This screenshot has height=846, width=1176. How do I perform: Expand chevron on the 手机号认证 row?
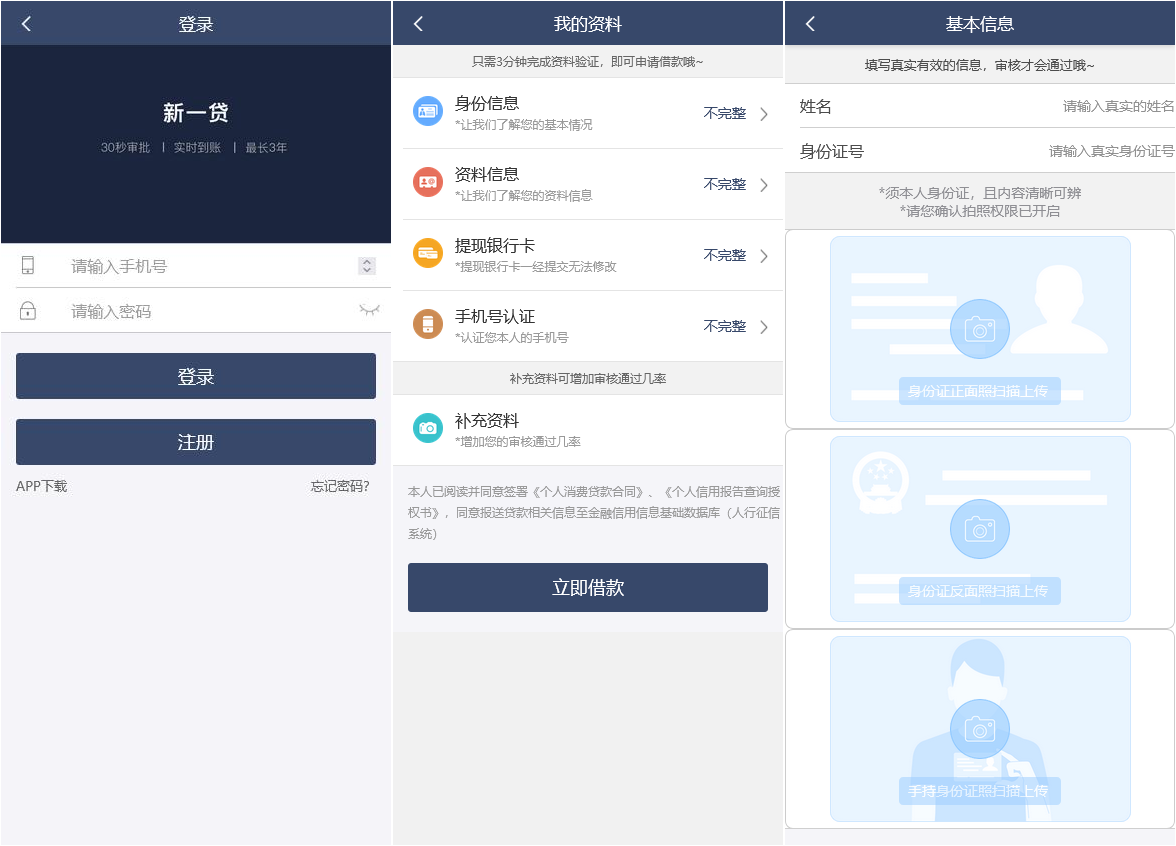(x=764, y=327)
